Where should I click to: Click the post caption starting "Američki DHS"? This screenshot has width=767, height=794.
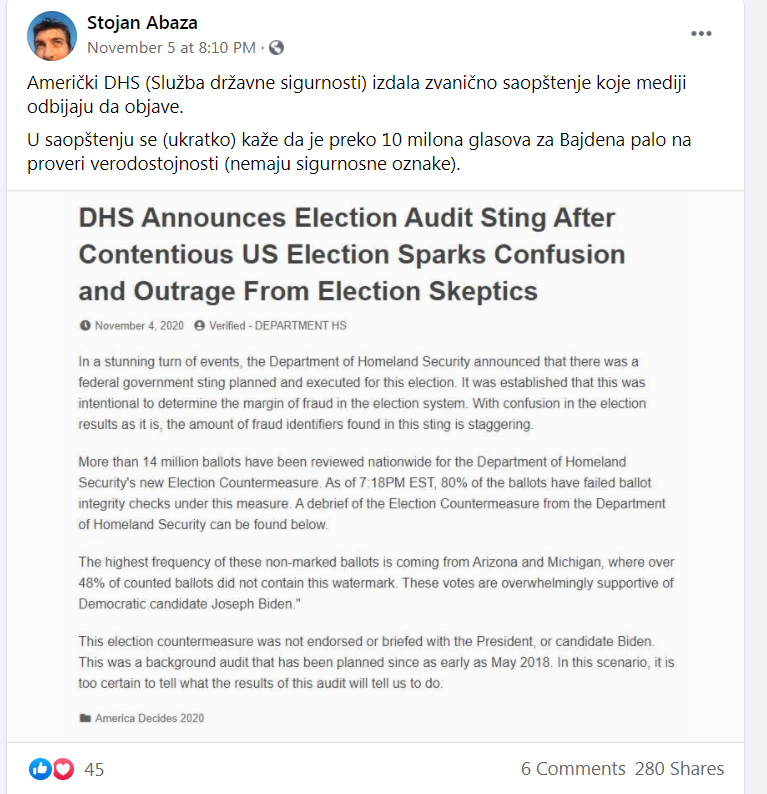point(355,93)
